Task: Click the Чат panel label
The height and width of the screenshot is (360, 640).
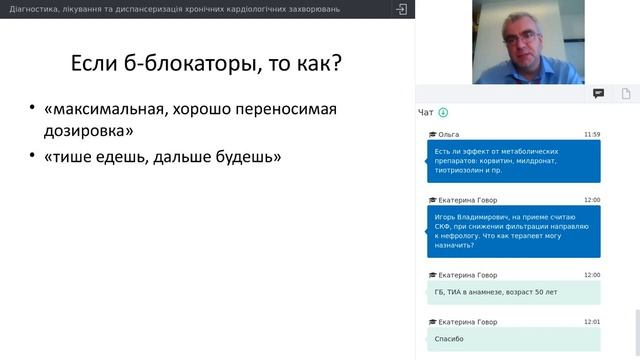Action: [x=425, y=112]
